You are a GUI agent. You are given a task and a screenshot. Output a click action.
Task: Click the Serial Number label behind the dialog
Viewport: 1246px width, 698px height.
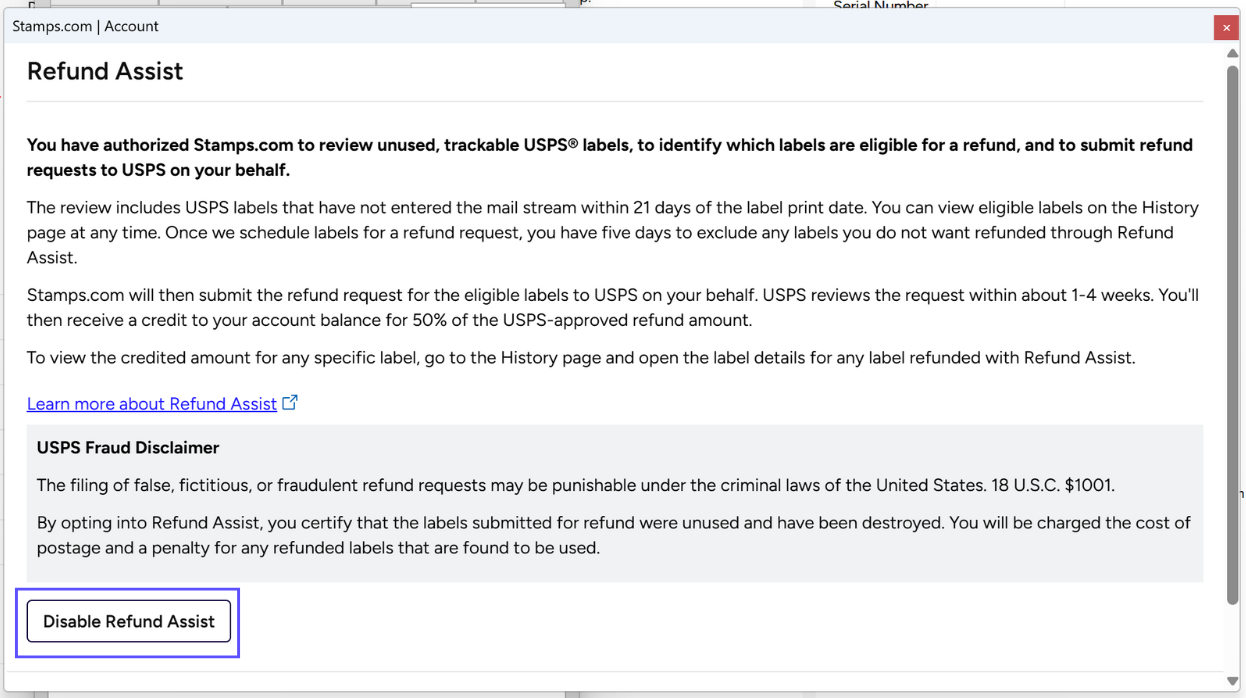880,6
